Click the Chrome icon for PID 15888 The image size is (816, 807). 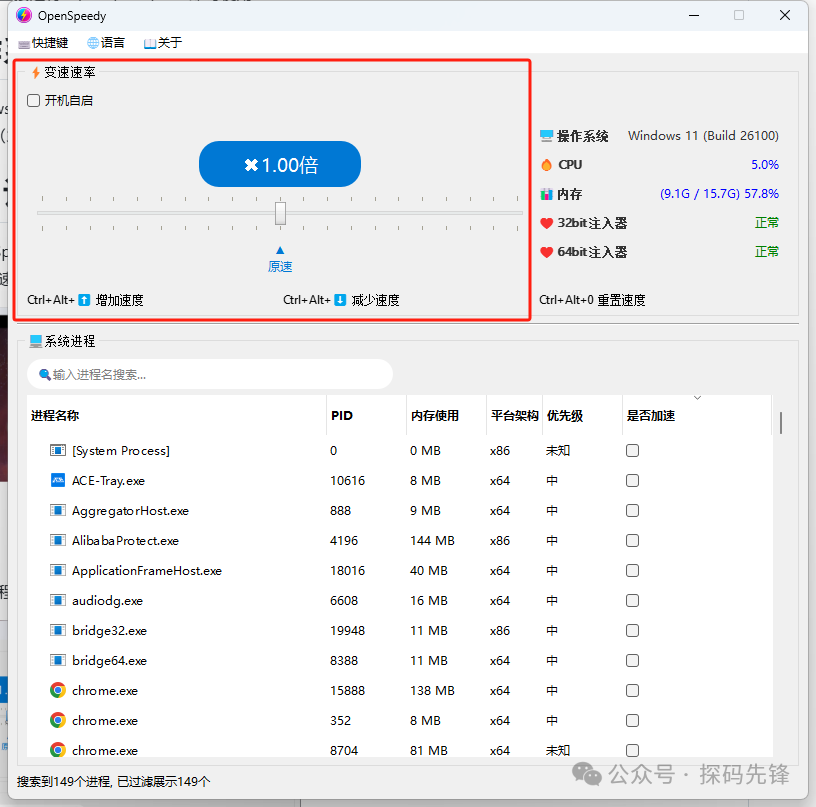[58, 690]
